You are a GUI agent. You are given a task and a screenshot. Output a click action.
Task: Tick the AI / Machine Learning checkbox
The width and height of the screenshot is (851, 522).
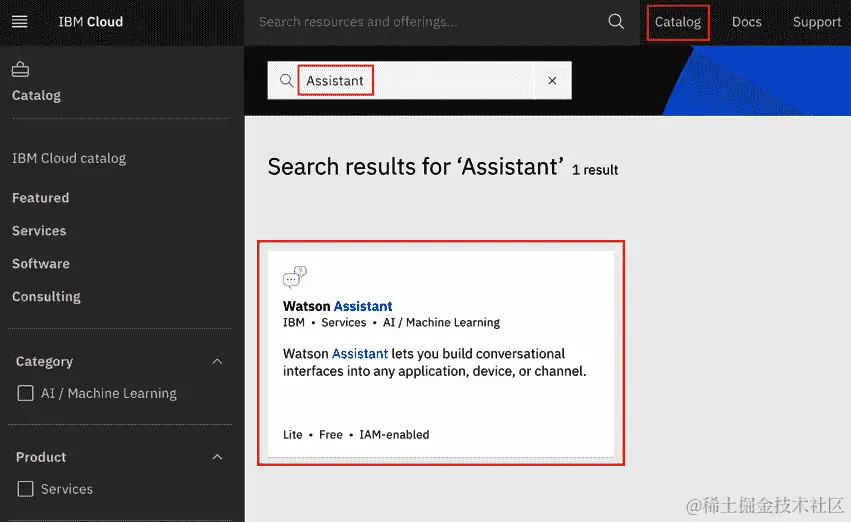point(26,393)
